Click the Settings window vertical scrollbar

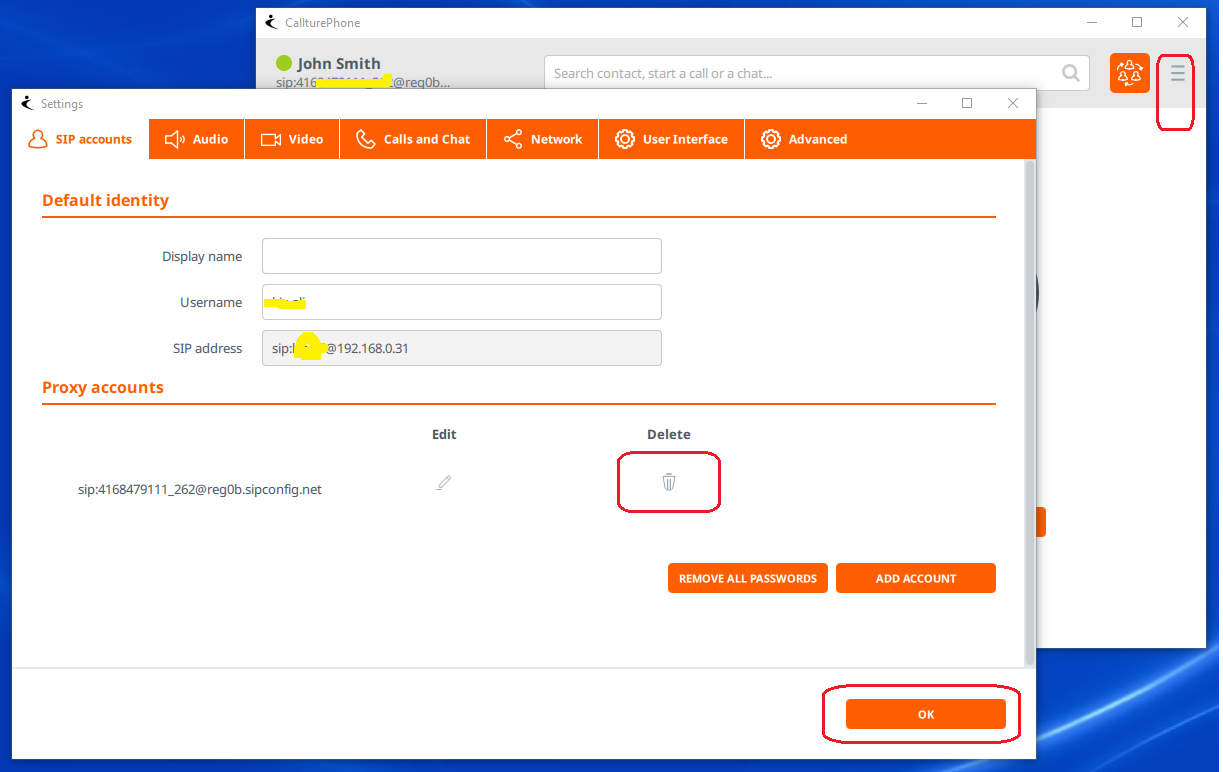coord(1030,410)
